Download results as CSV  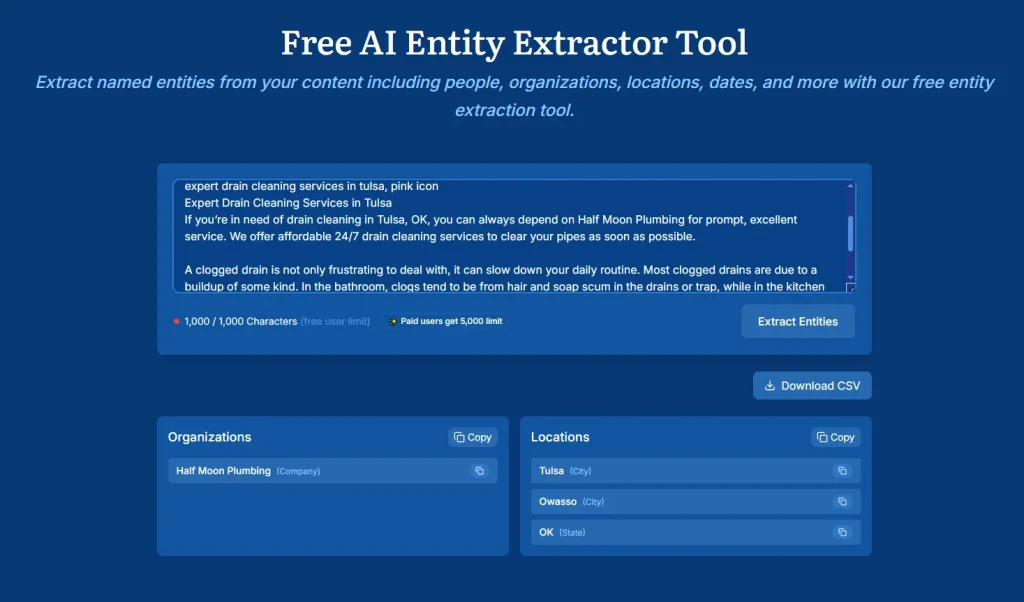click(812, 386)
